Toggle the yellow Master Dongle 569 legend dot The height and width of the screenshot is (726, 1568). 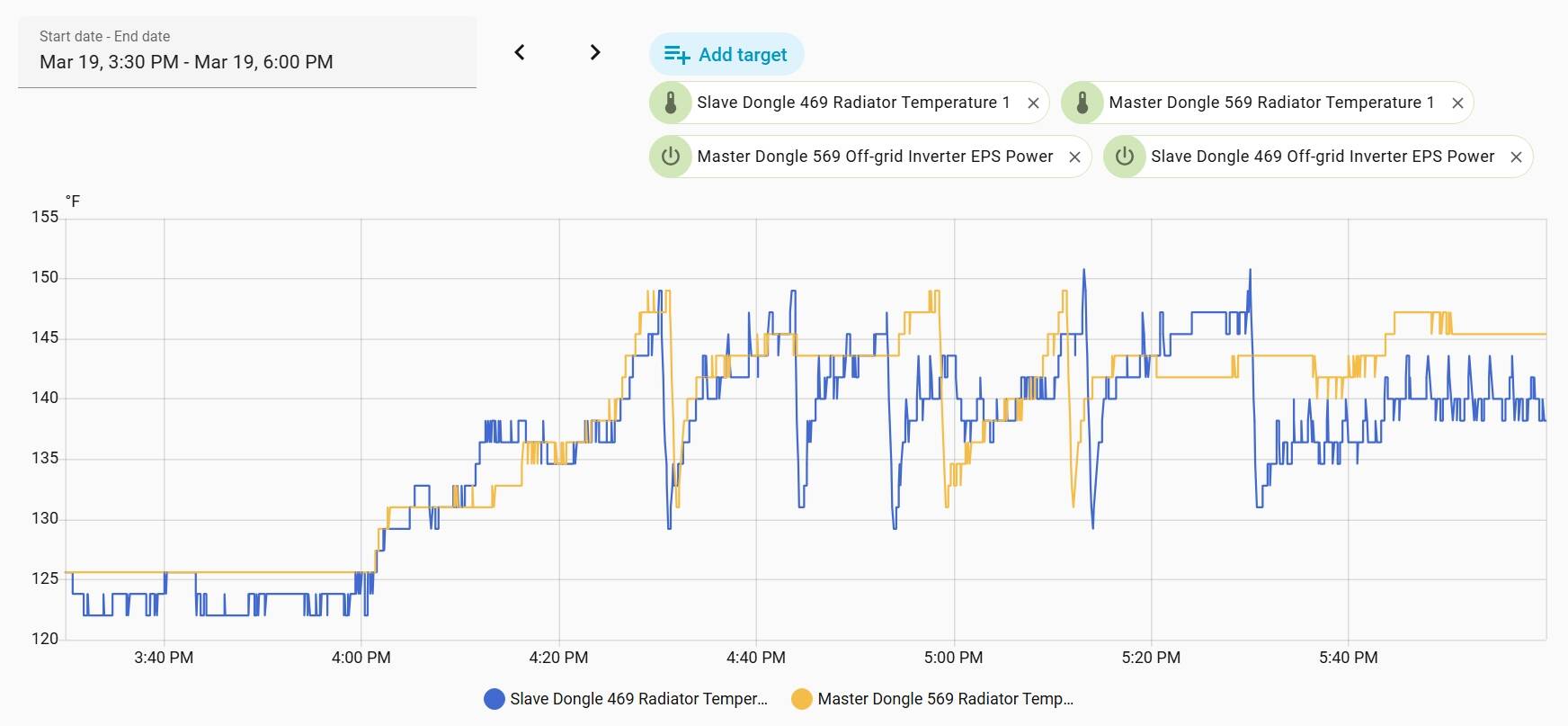(x=802, y=699)
